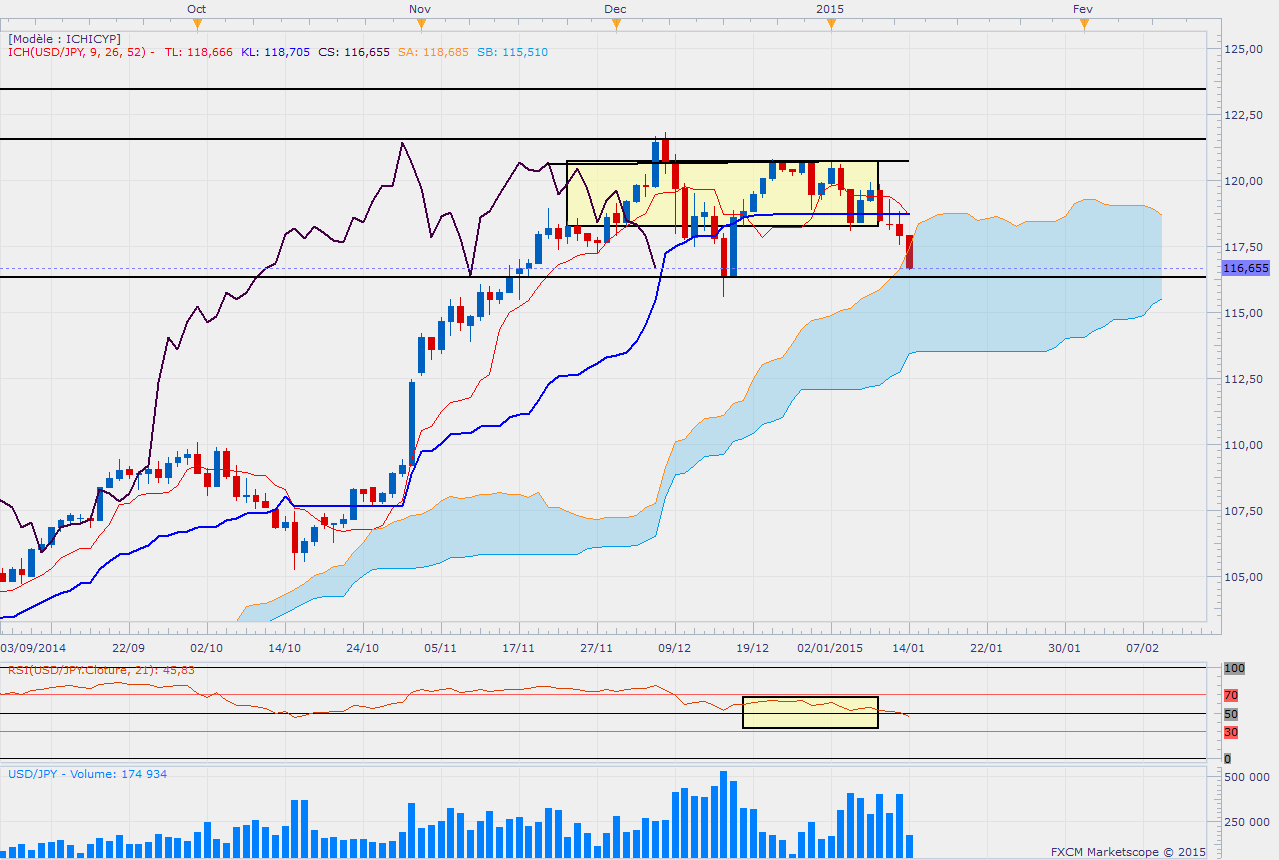The width and height of the screenshot is (1279, 860).
Task: Select the orange marker below 2015
Action: [x=831, y=24]
